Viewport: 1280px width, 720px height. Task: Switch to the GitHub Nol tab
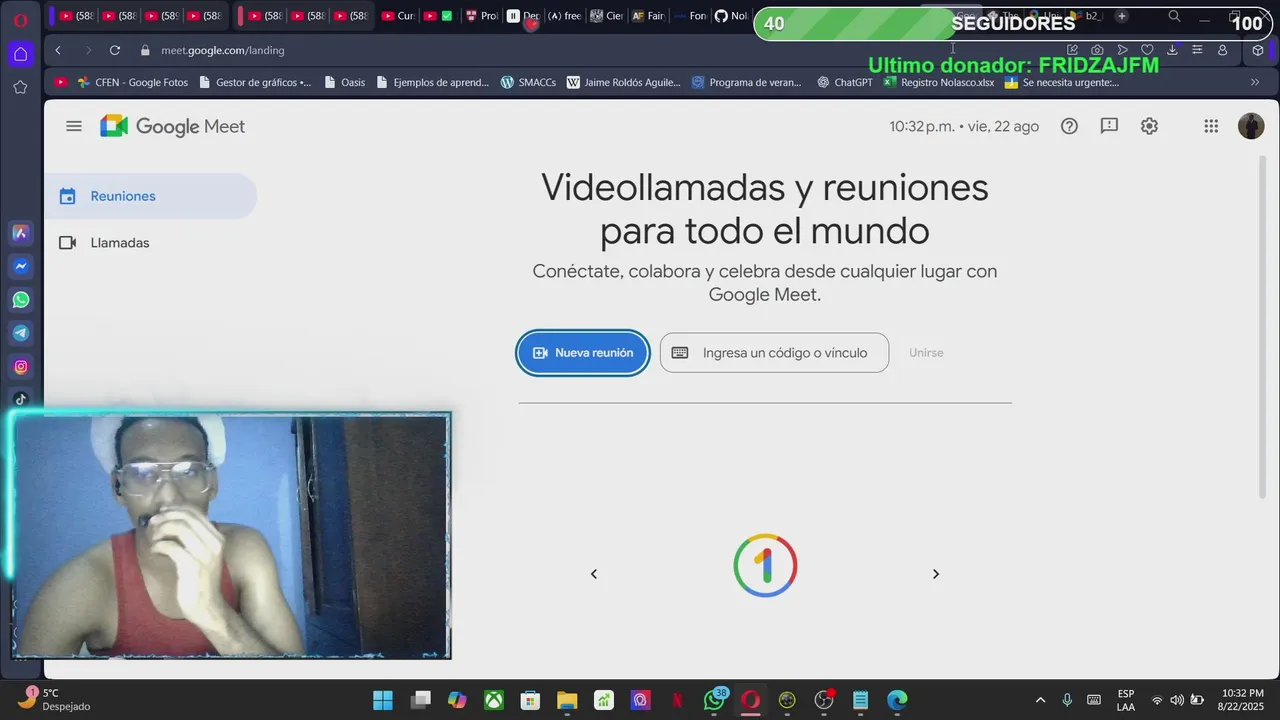click(x=731, y=16)
